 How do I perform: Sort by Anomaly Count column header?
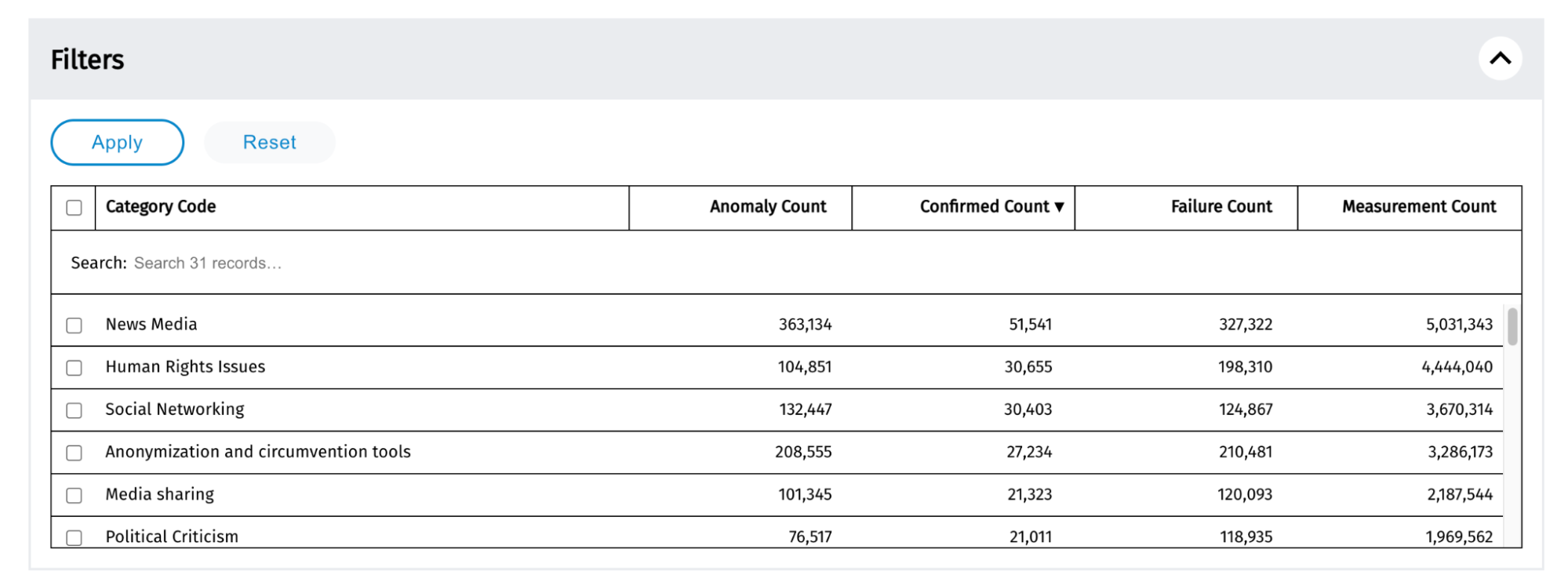(x=768, y=207)
